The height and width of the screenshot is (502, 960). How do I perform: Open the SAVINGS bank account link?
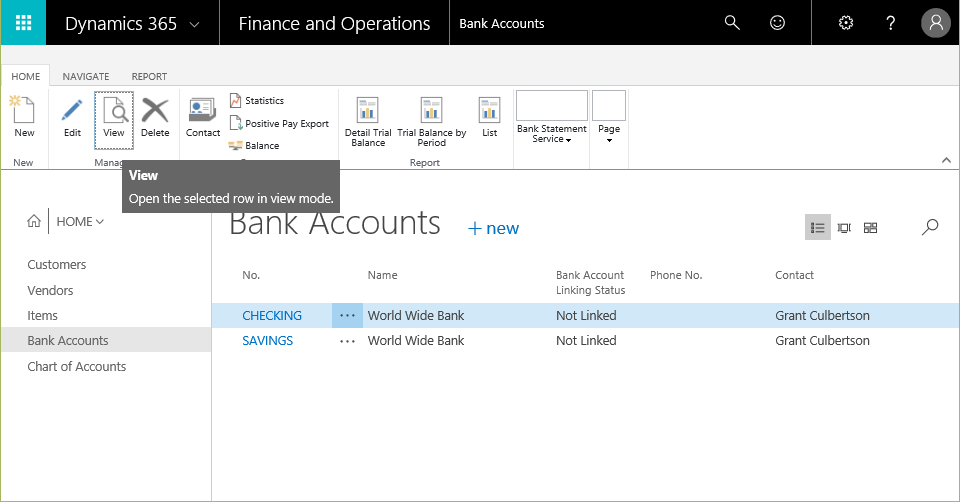click(268, 340)
